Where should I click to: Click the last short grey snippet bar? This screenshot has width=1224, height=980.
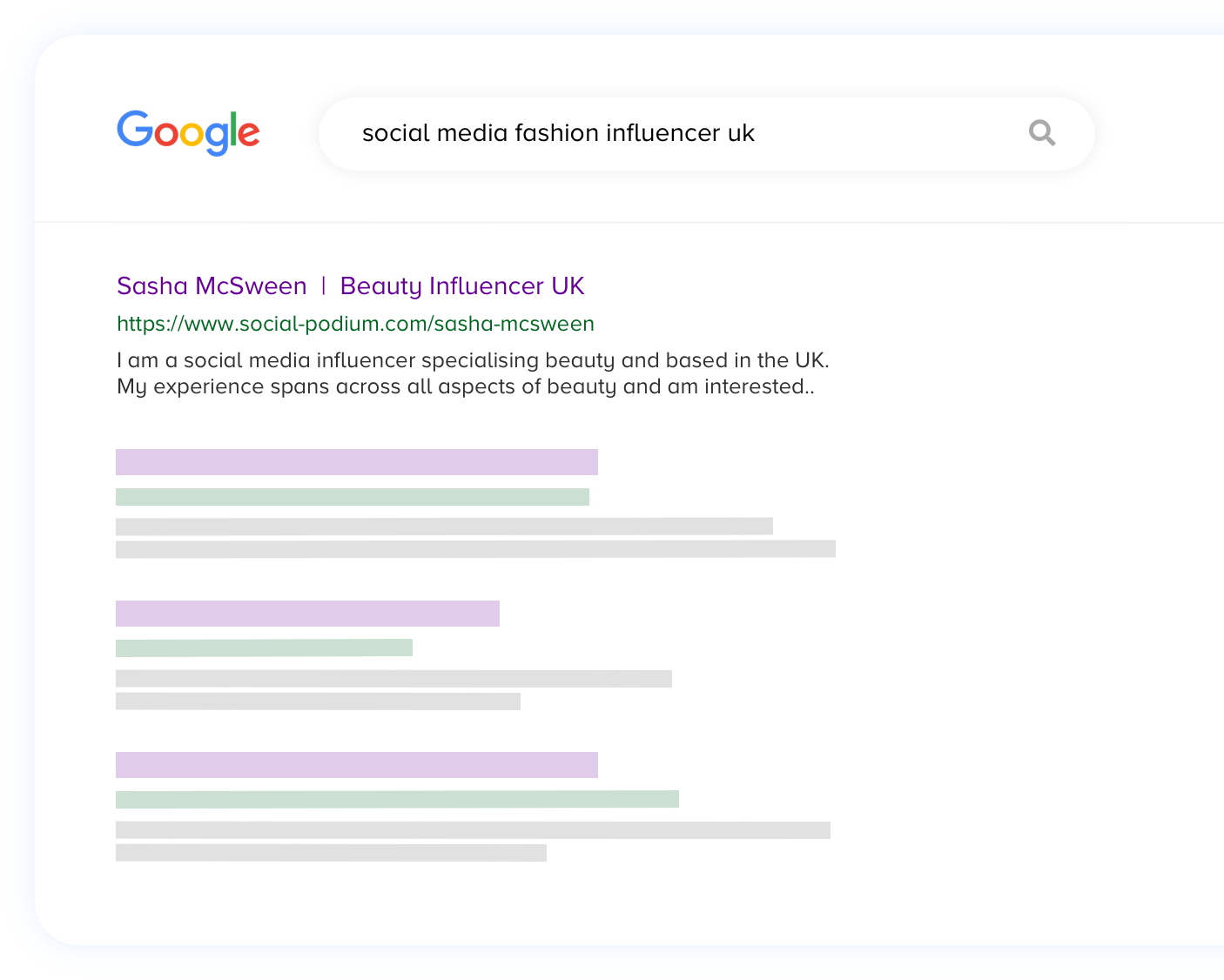331,853
